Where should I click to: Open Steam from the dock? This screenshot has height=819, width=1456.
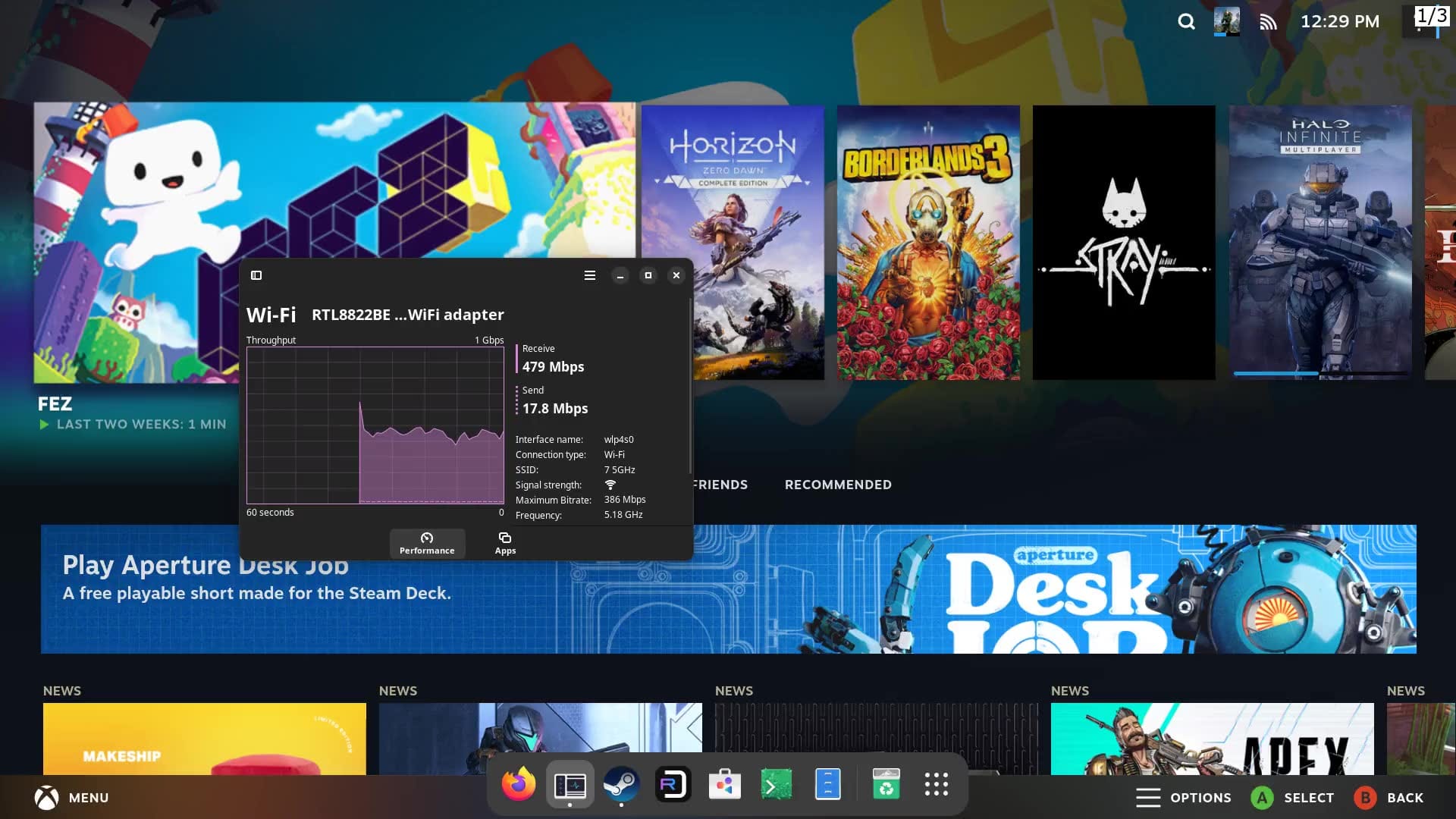click(x=621, y=784)
